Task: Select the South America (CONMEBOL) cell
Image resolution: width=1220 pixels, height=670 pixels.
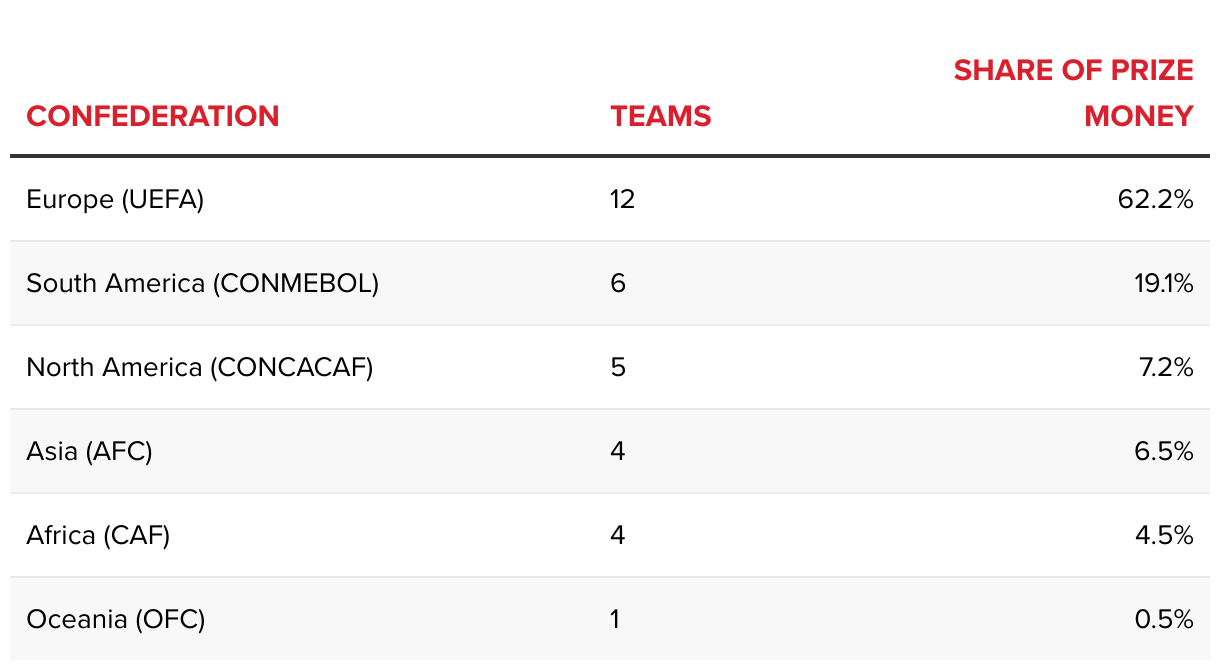Action: (x=203, y=284)
